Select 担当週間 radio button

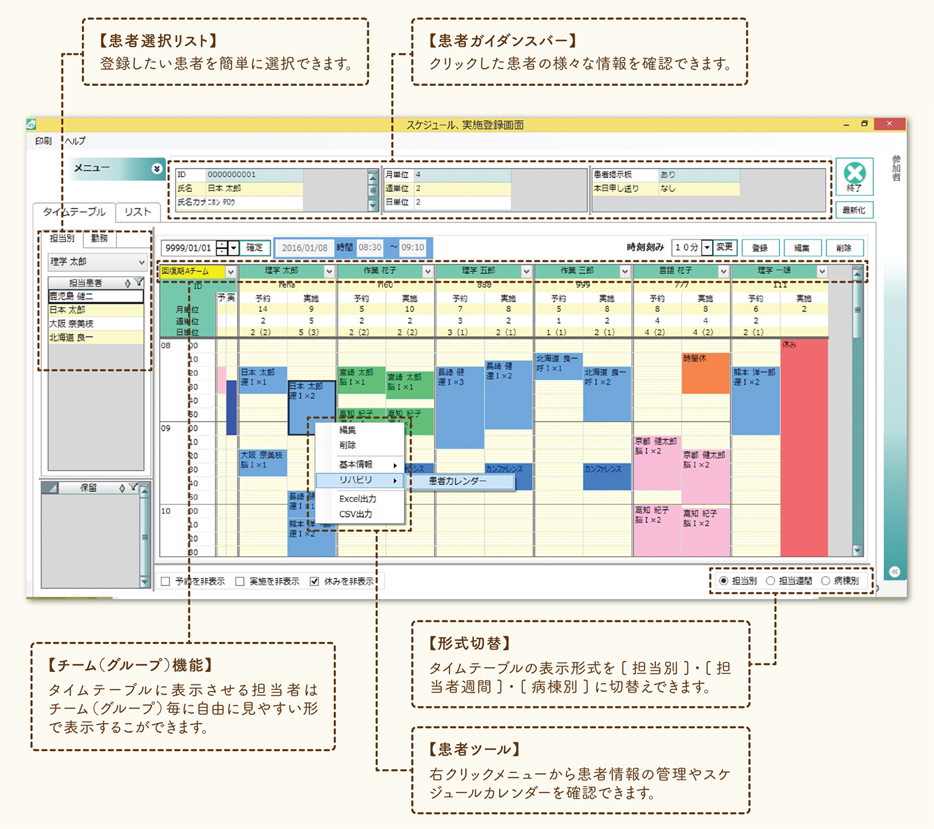(x=771, y=581)
